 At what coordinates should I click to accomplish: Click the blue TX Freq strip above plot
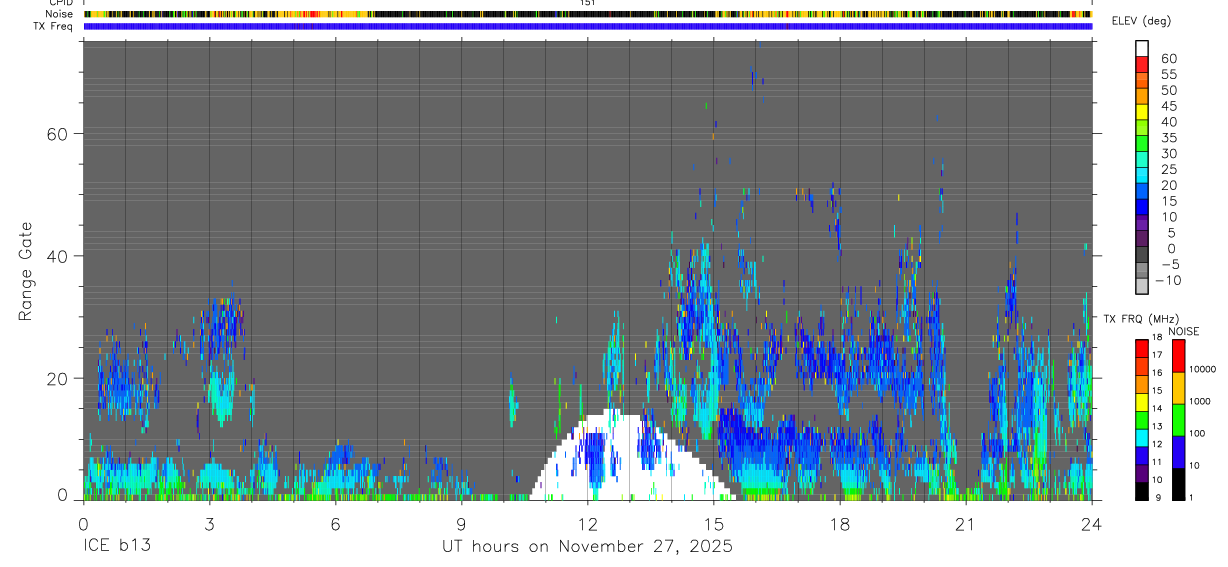pos(588,26)
